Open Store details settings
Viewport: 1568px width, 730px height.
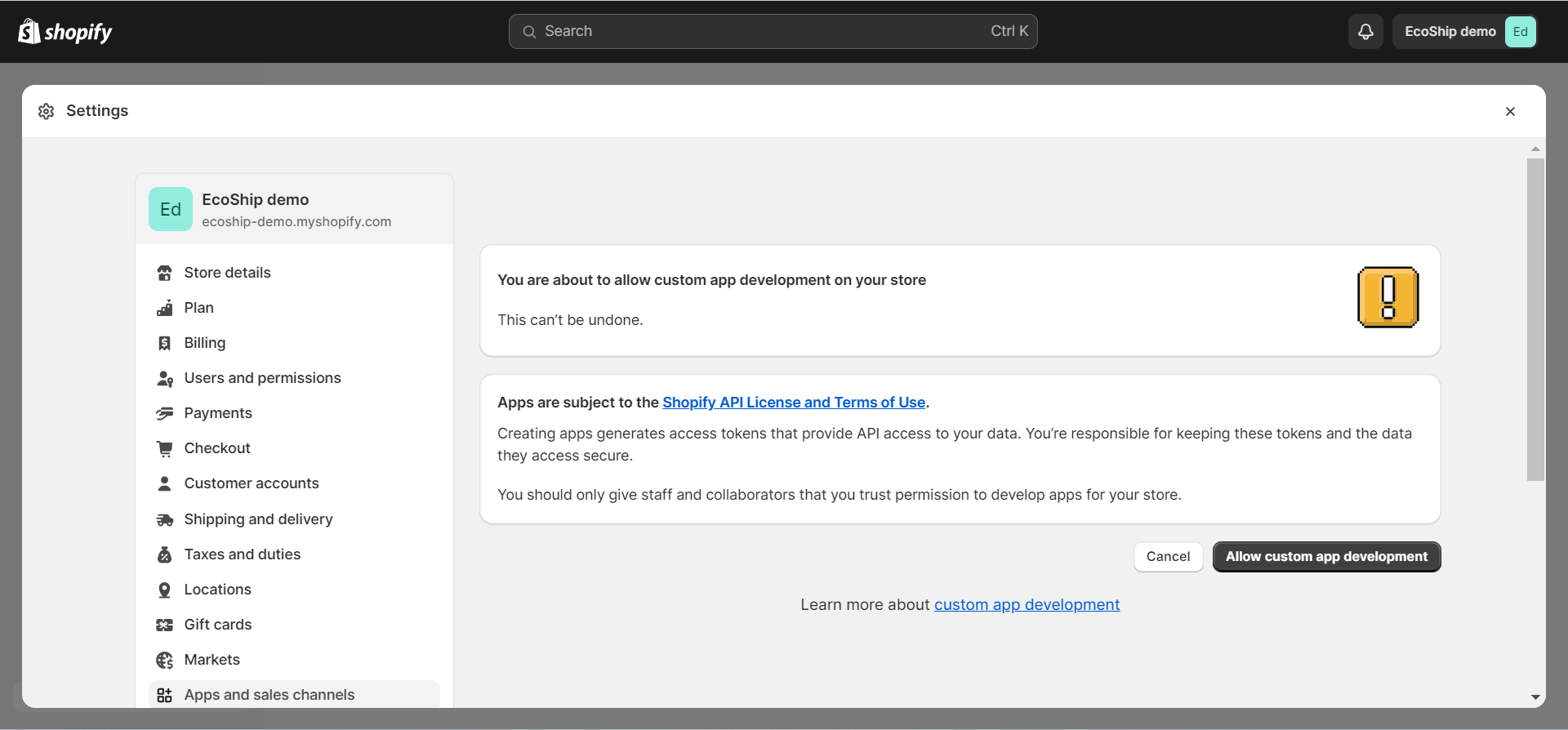294,273
